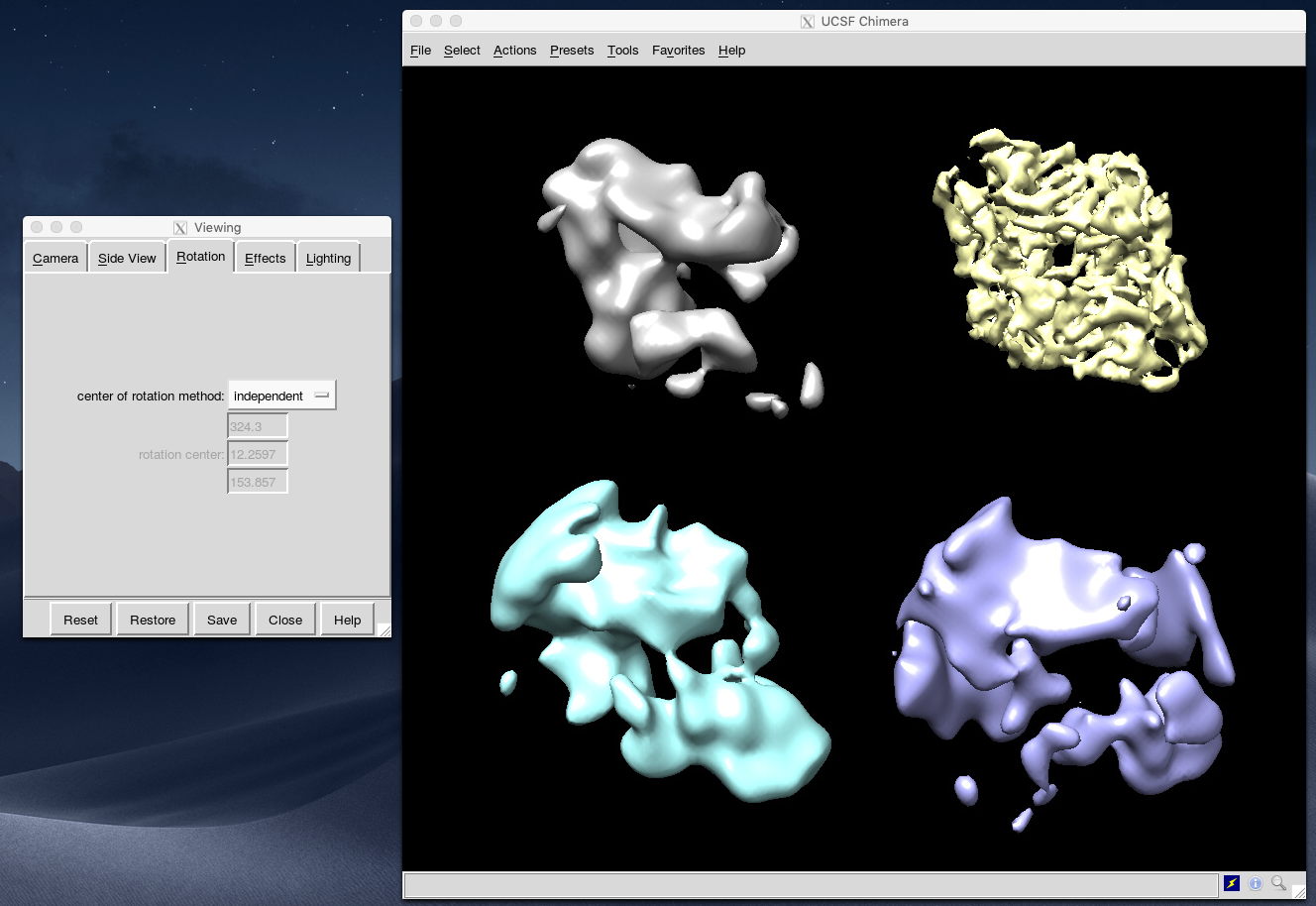Click rotation center field showing 153.857

coord(258,482)
